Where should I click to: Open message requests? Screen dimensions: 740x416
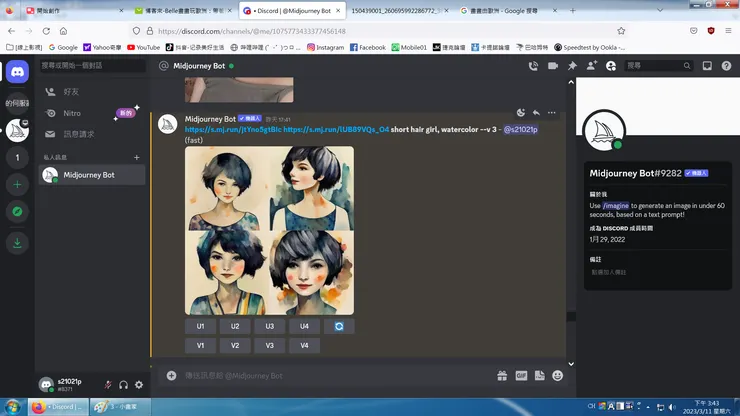(x=92, y=135)
